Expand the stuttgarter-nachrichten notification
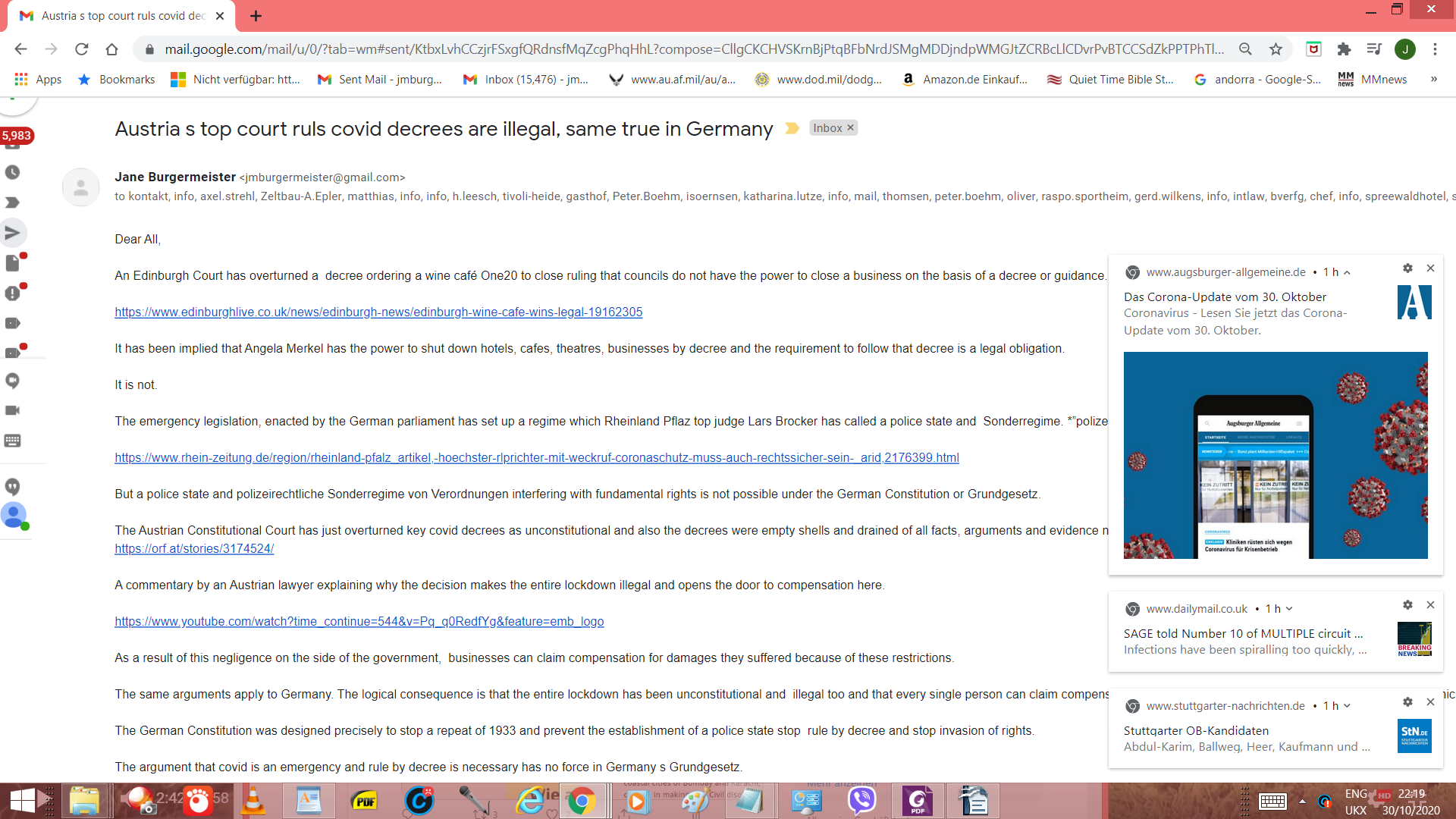Viewport: 1456px width, 819px height. pyautogui.click(x=1347, y=706)
